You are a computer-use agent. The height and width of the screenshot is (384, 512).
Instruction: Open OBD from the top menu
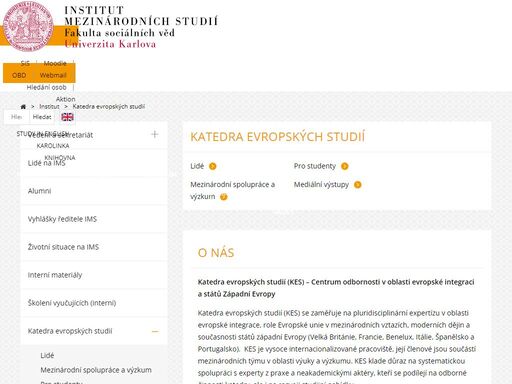coord(19,75)
